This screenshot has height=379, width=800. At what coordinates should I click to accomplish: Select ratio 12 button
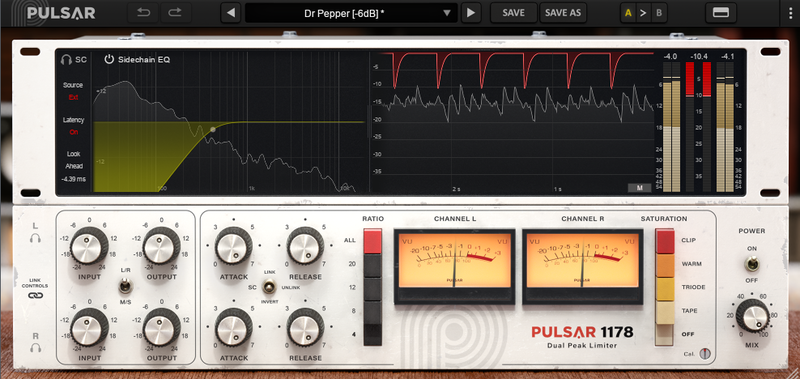pos(372,289)
